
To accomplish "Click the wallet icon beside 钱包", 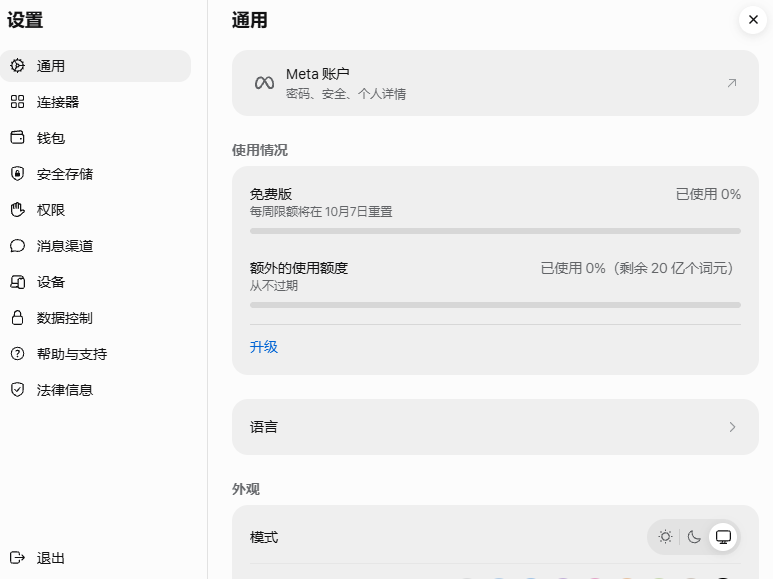I will point(17,137).
